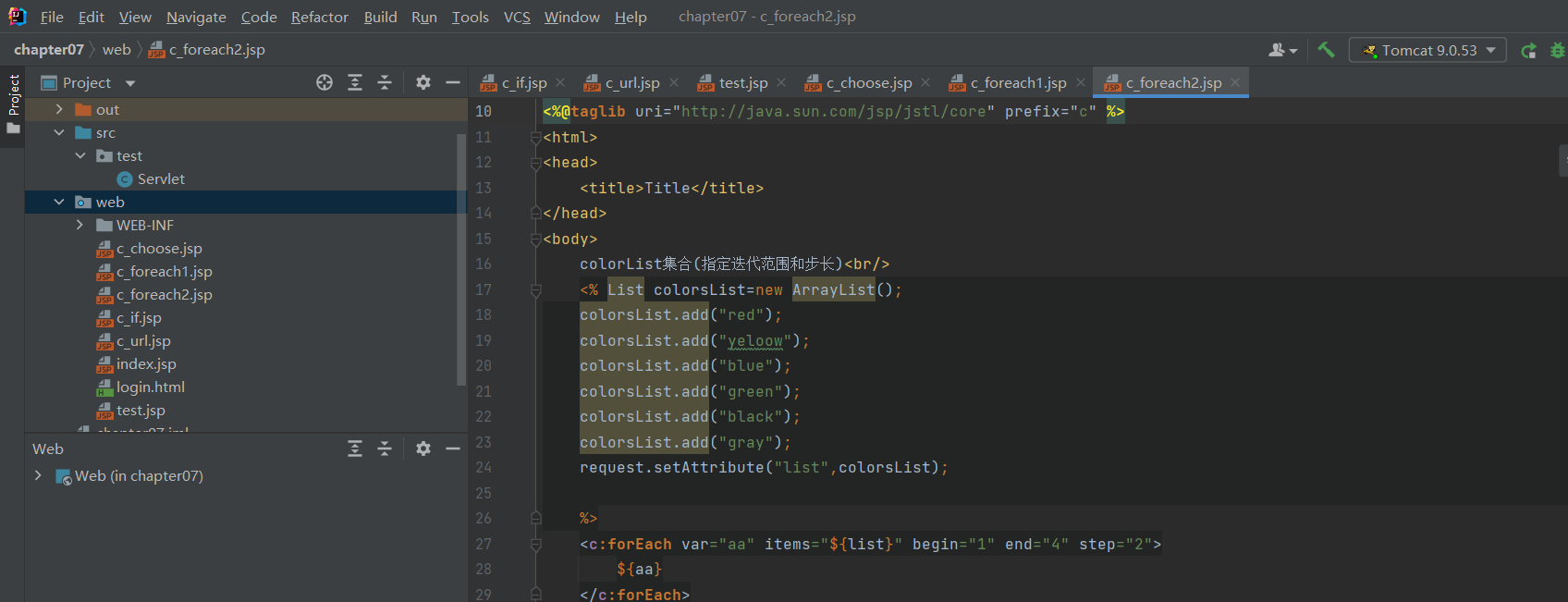Open Web panel settings gear
Image resolution: width=1568 pixels, height=602 pixels.
[423, 448]
